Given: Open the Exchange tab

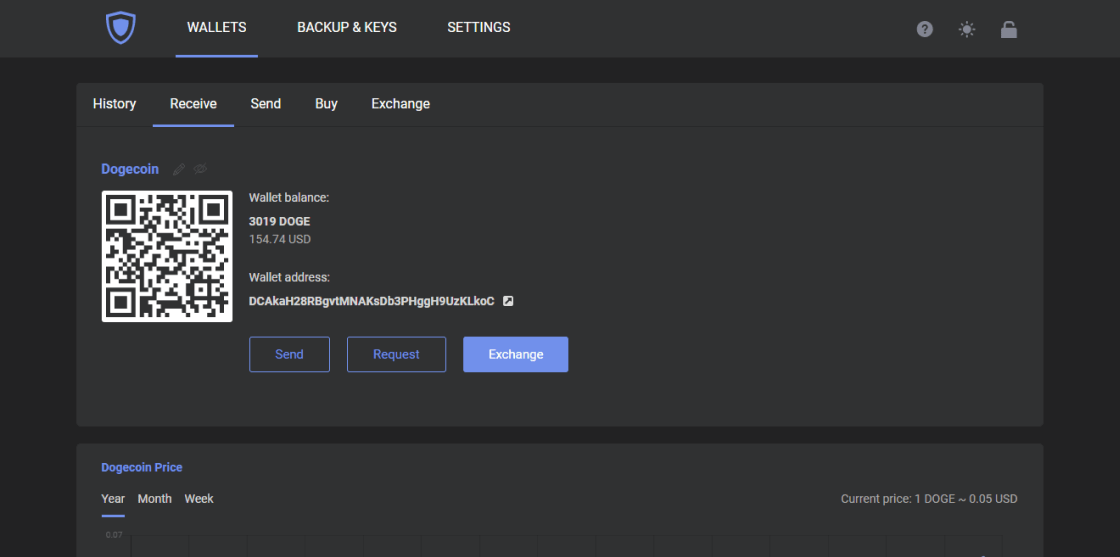Looking at the screenshot, I should pyautogui.click(x=401, y=104).
